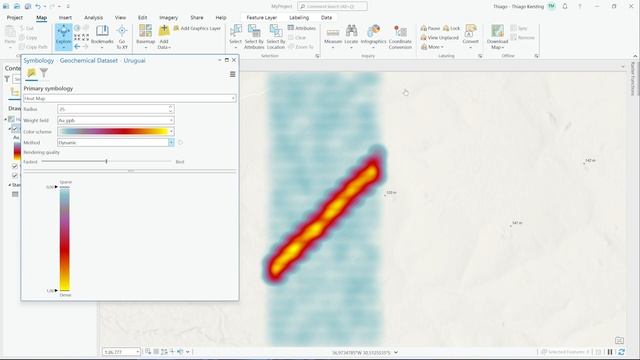Open the View tab
The width and height of the screenshot is (640, 360).
click(x=120, y=18)
